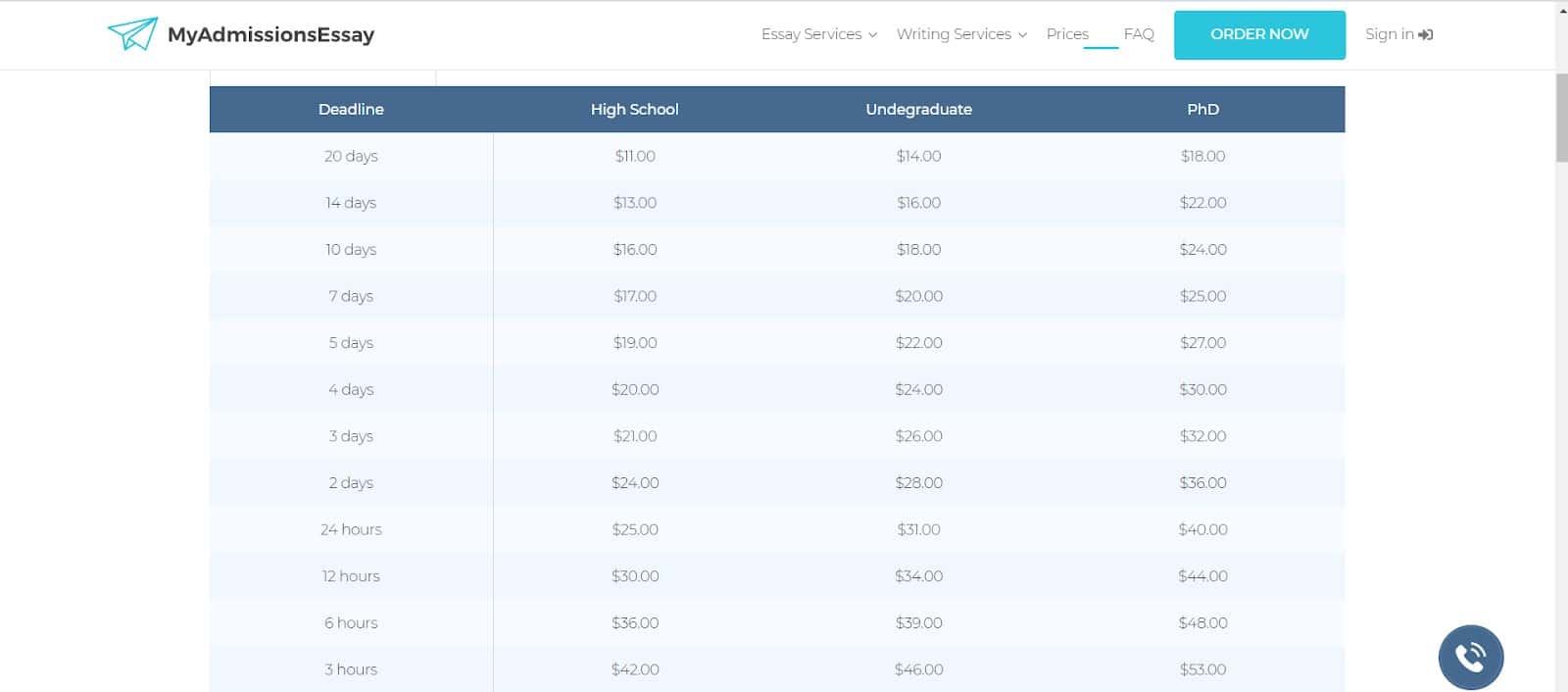The width and height of the screenshot is (1568, 692).
Task: Select the 14 days deadline row label
Action: point(351,203)
